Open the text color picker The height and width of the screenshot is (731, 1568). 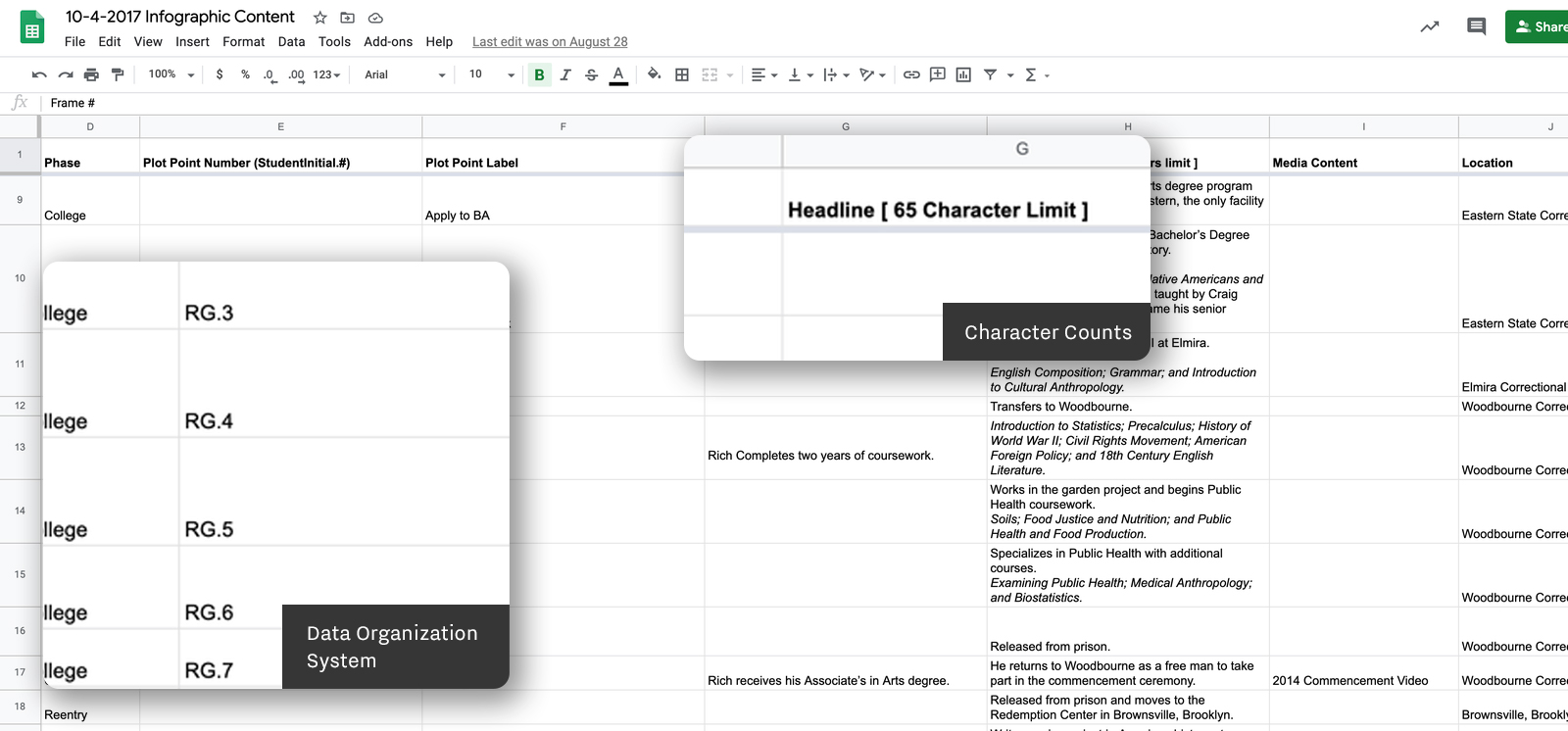[618, 74]
